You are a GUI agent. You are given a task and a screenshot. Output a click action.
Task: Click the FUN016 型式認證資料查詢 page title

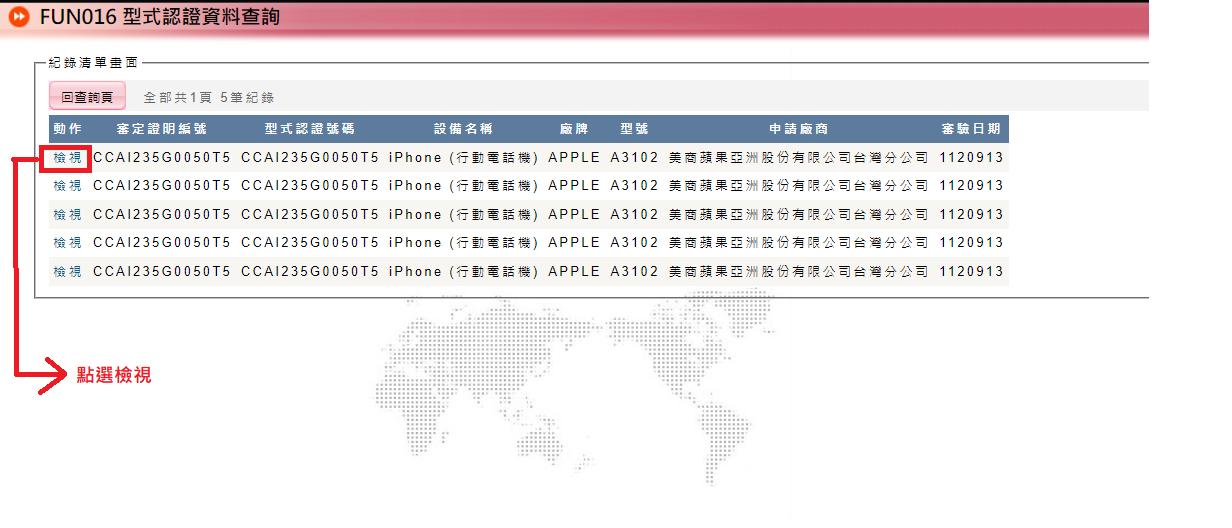[160, 17]
